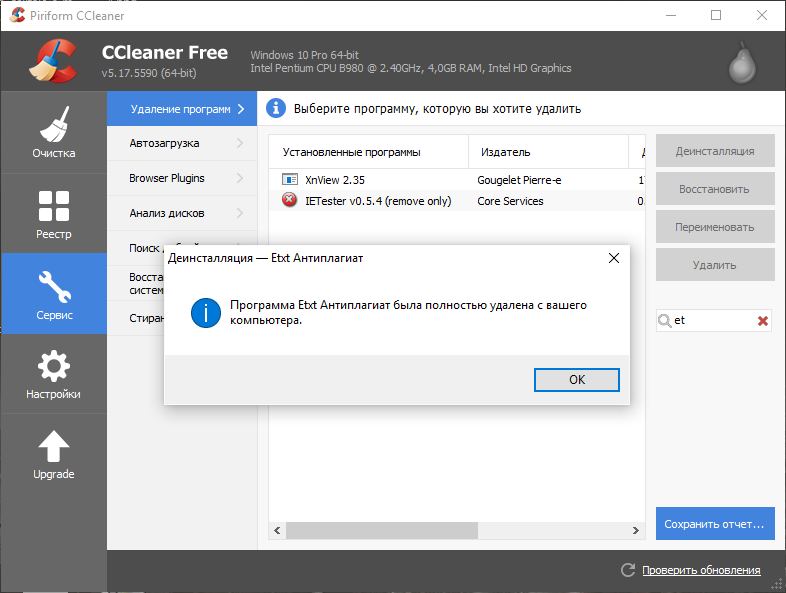Click horizontal scrollbar right arrow
The width and height of the screenshot is (786, 593).
point(636,530)
